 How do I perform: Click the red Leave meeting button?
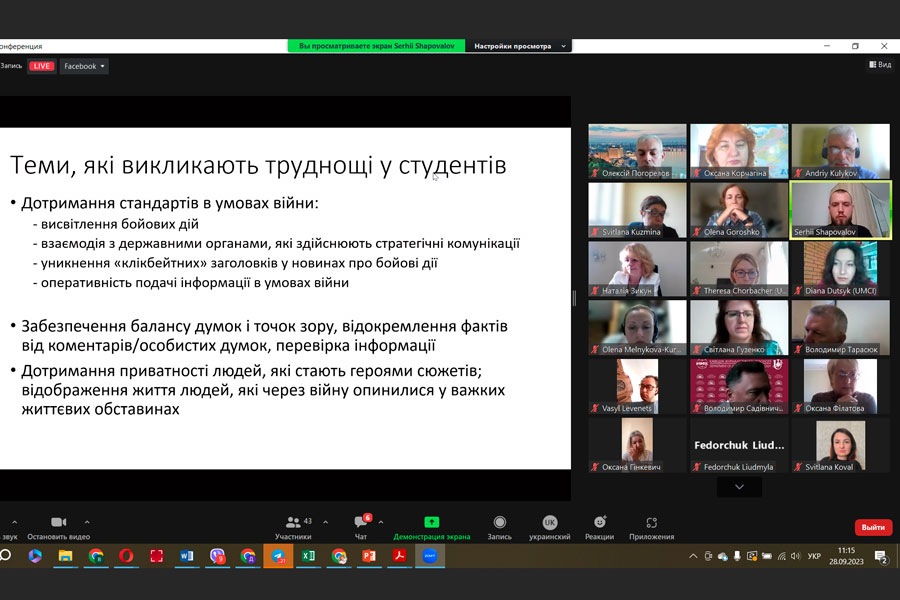(x=873, y=527)
